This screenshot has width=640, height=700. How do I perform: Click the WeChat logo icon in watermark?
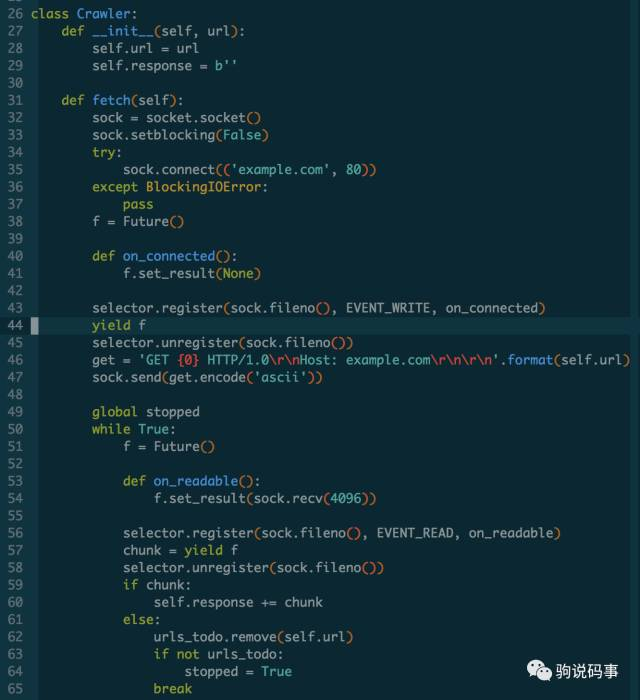pos(539,671)
